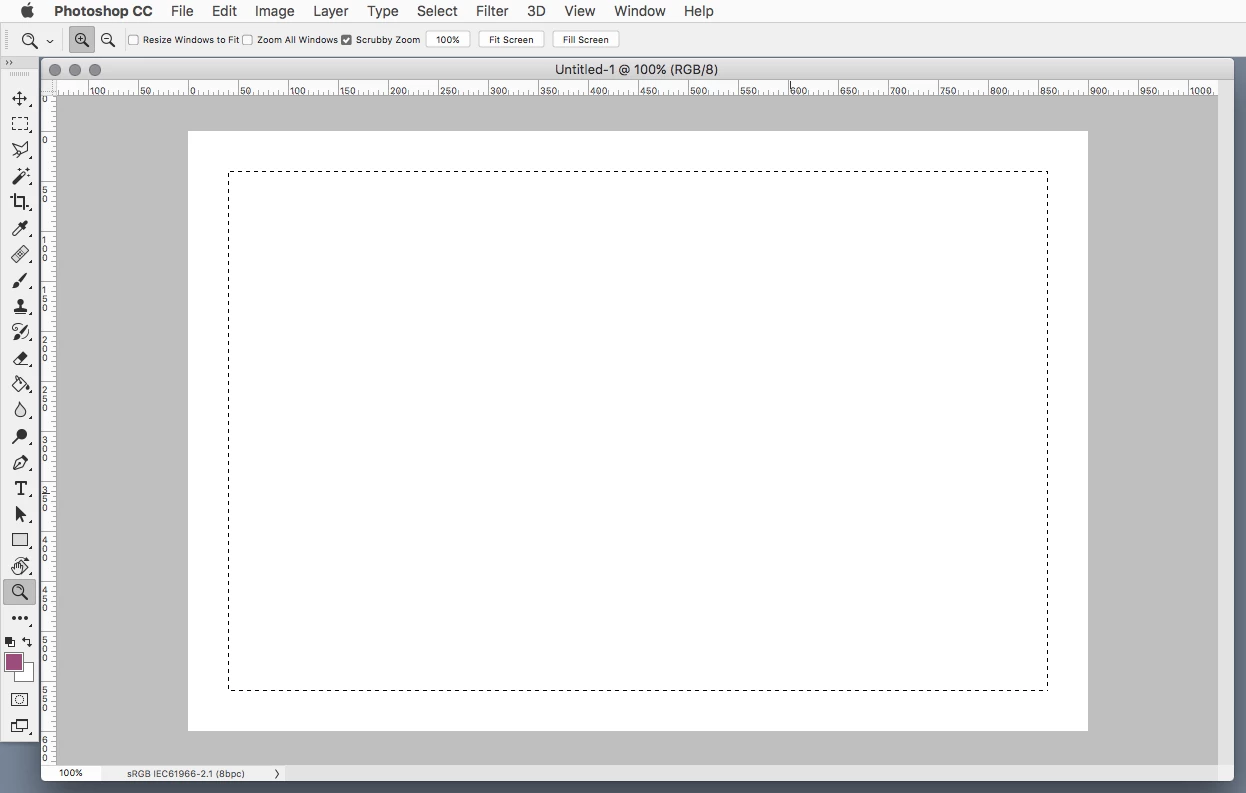Open the Image menu
The height and width of the screenshot is (793, 1246).
[x=274, y=11]
